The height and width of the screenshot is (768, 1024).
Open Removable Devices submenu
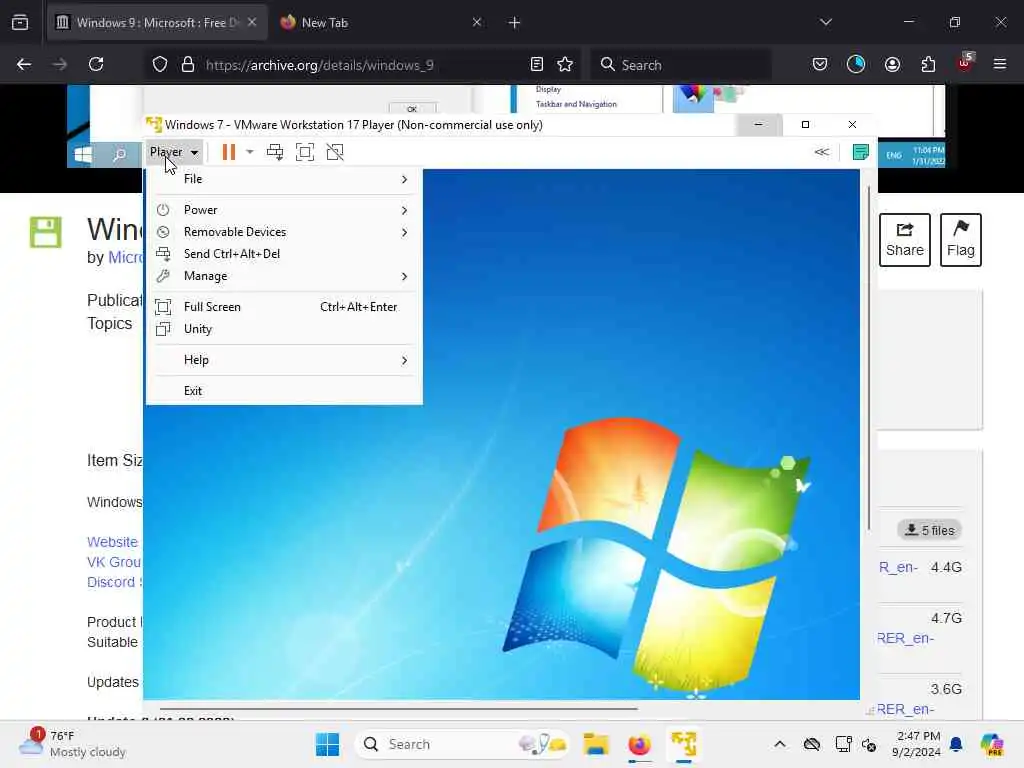pos(284,232)
